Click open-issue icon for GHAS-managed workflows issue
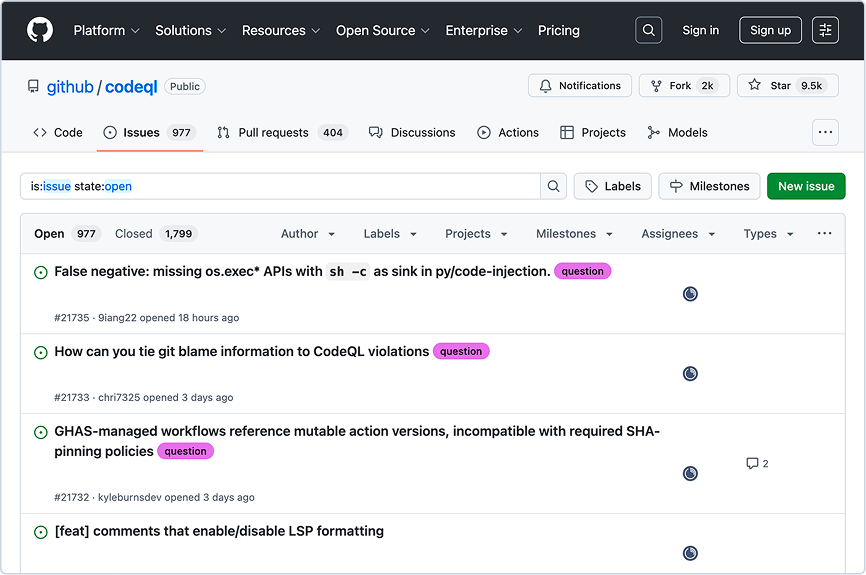The height and width of the screenshot is (575, 866). pyautogui.click(x=41, y=432)
